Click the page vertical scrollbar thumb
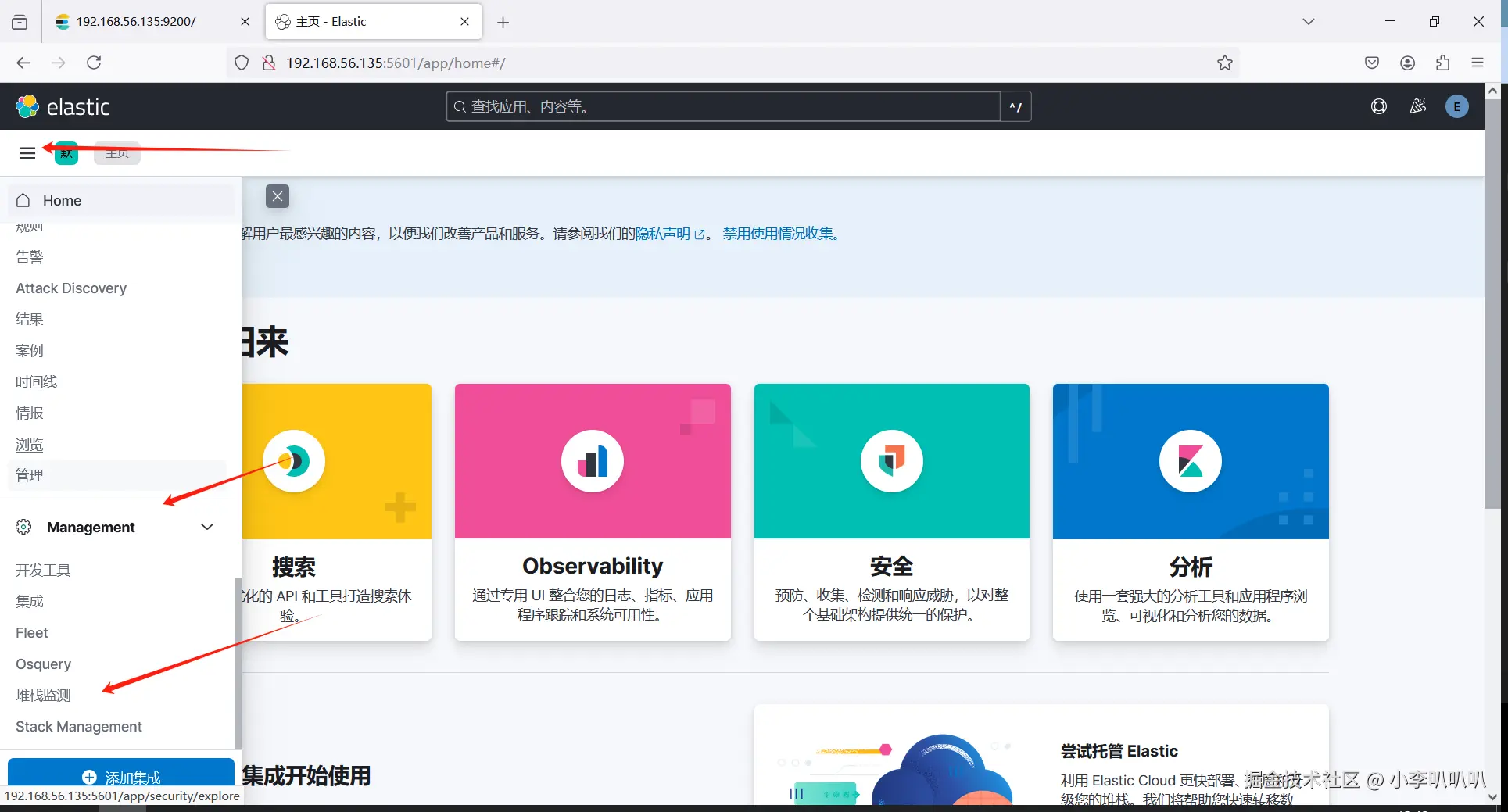1508x812 pixels. click(x=1492, y=303)
